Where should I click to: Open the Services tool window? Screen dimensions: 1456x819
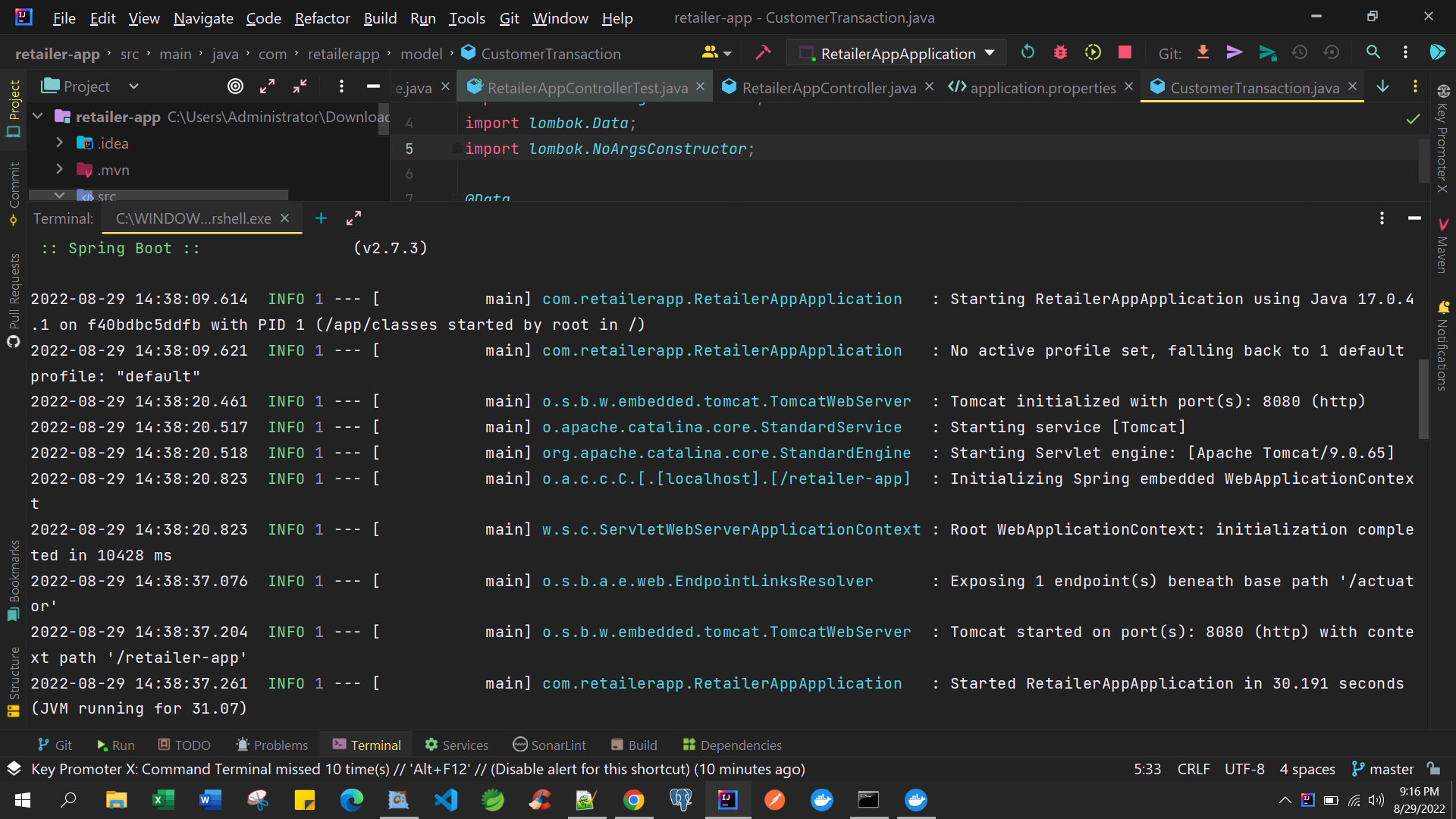pyautogui.click(x=457, y=745)
